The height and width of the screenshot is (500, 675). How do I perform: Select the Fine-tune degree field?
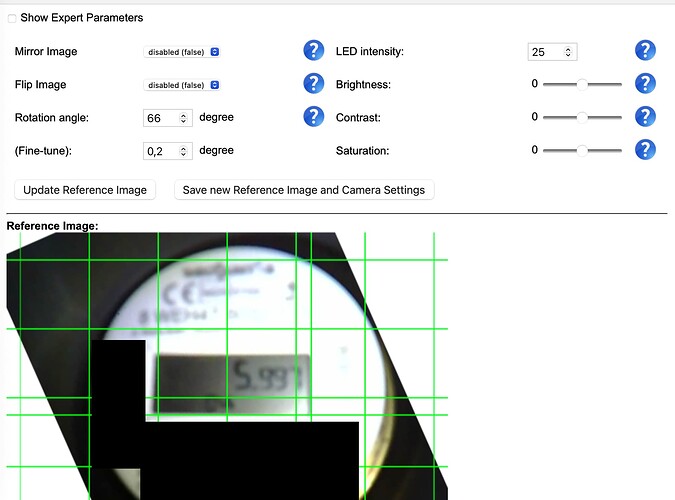tap(160, 151)
